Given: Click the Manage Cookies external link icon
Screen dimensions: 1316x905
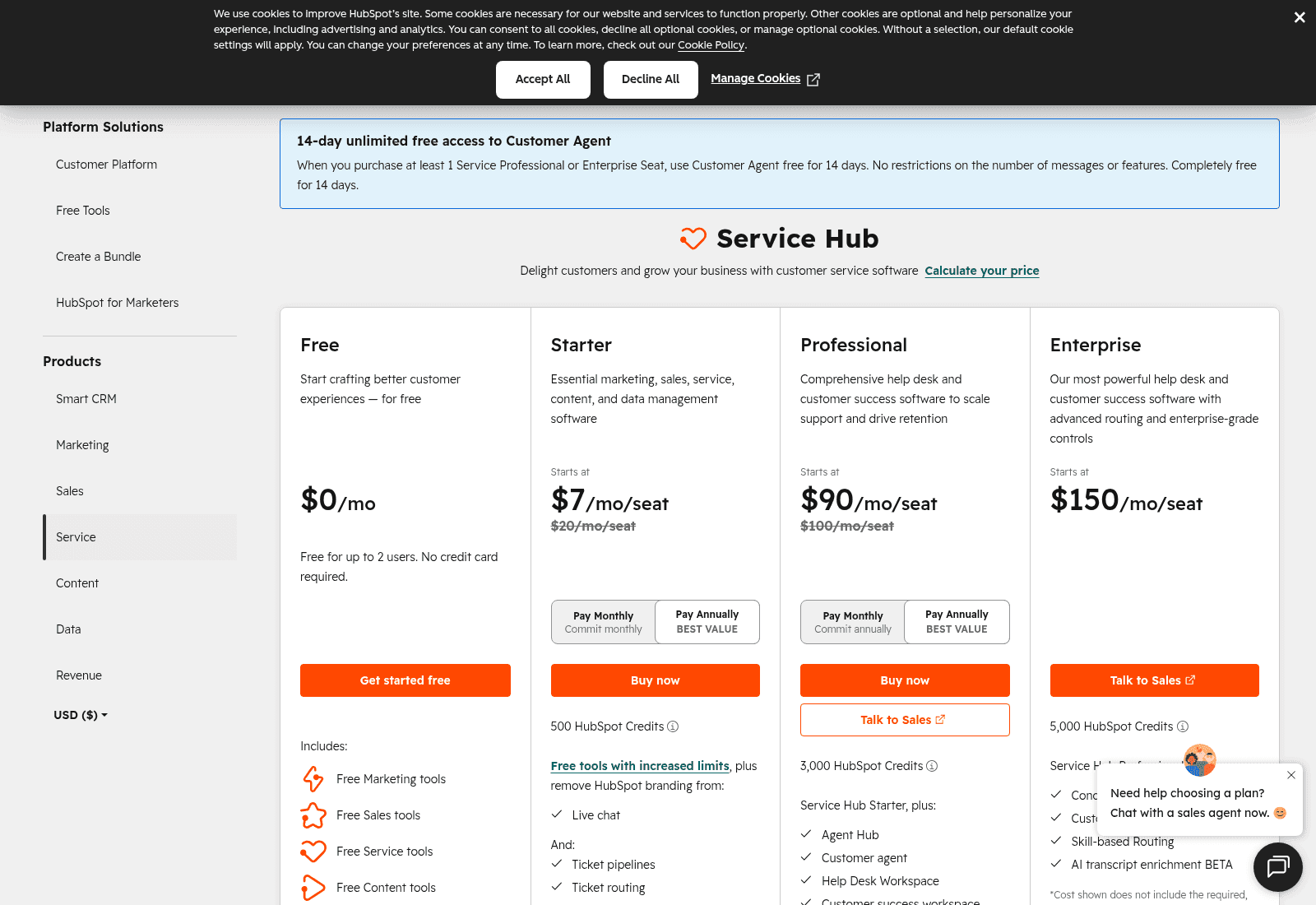Looking at the screenshot, I should pyautogui.click(x=813, y=79).
